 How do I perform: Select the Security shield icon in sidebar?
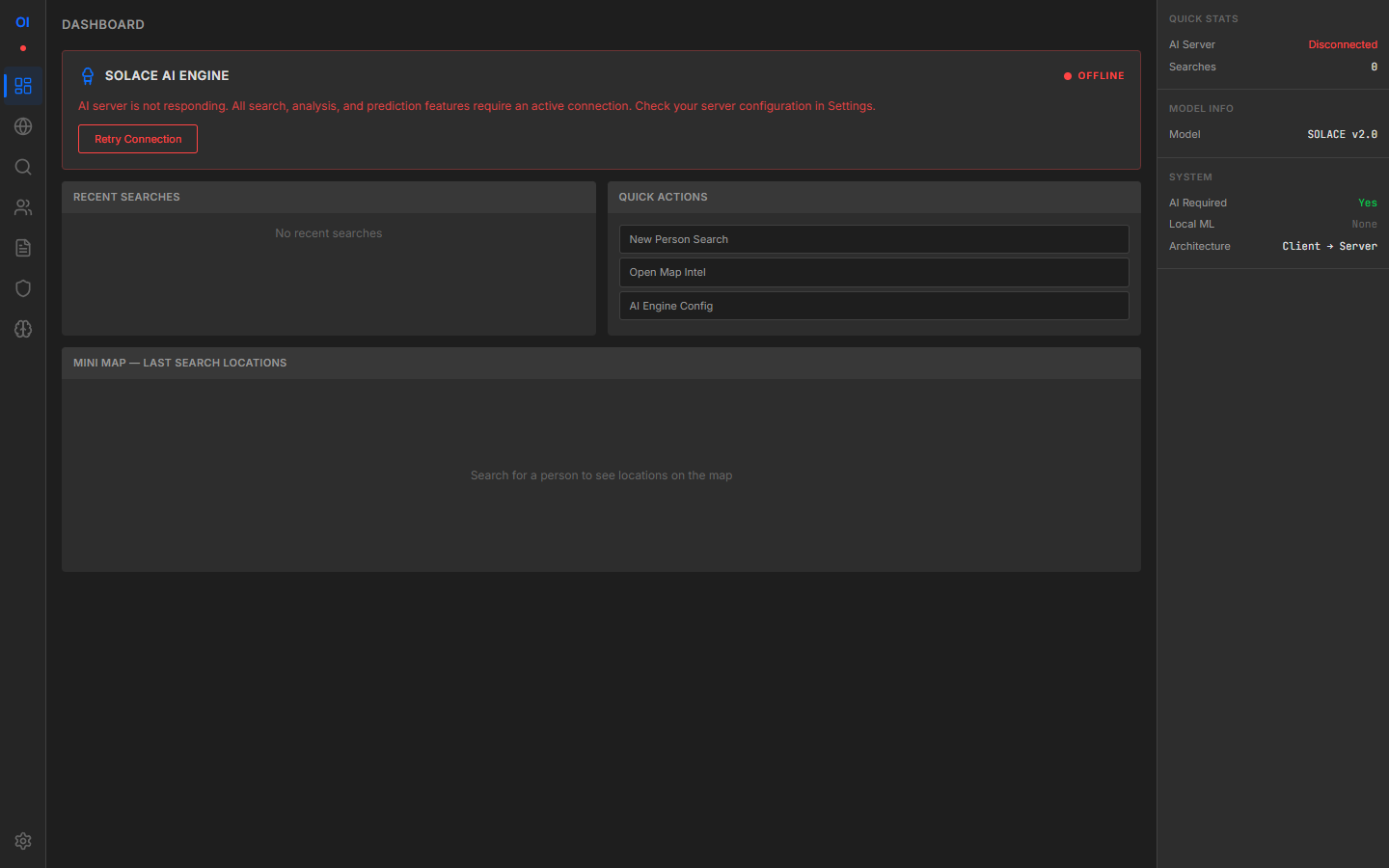click(22, 287)
